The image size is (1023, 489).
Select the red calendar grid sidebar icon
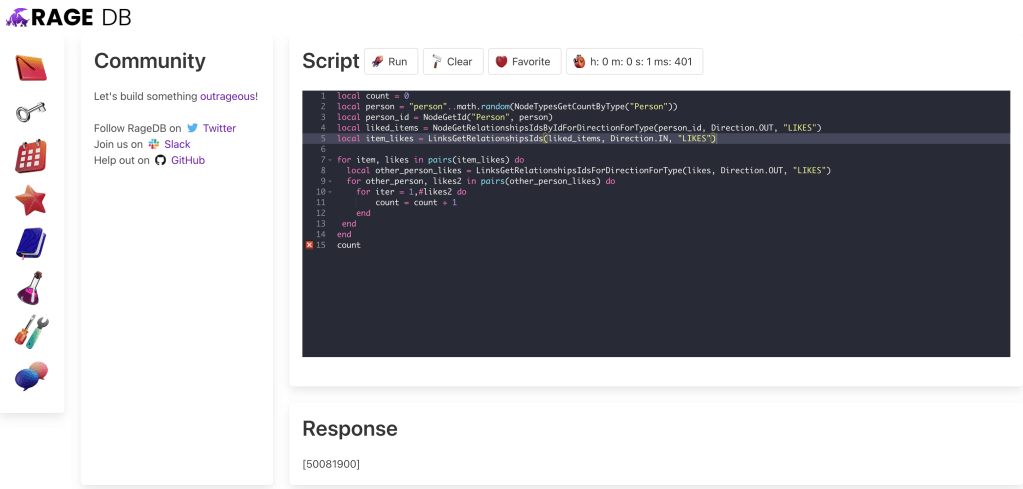coord(31,156)
